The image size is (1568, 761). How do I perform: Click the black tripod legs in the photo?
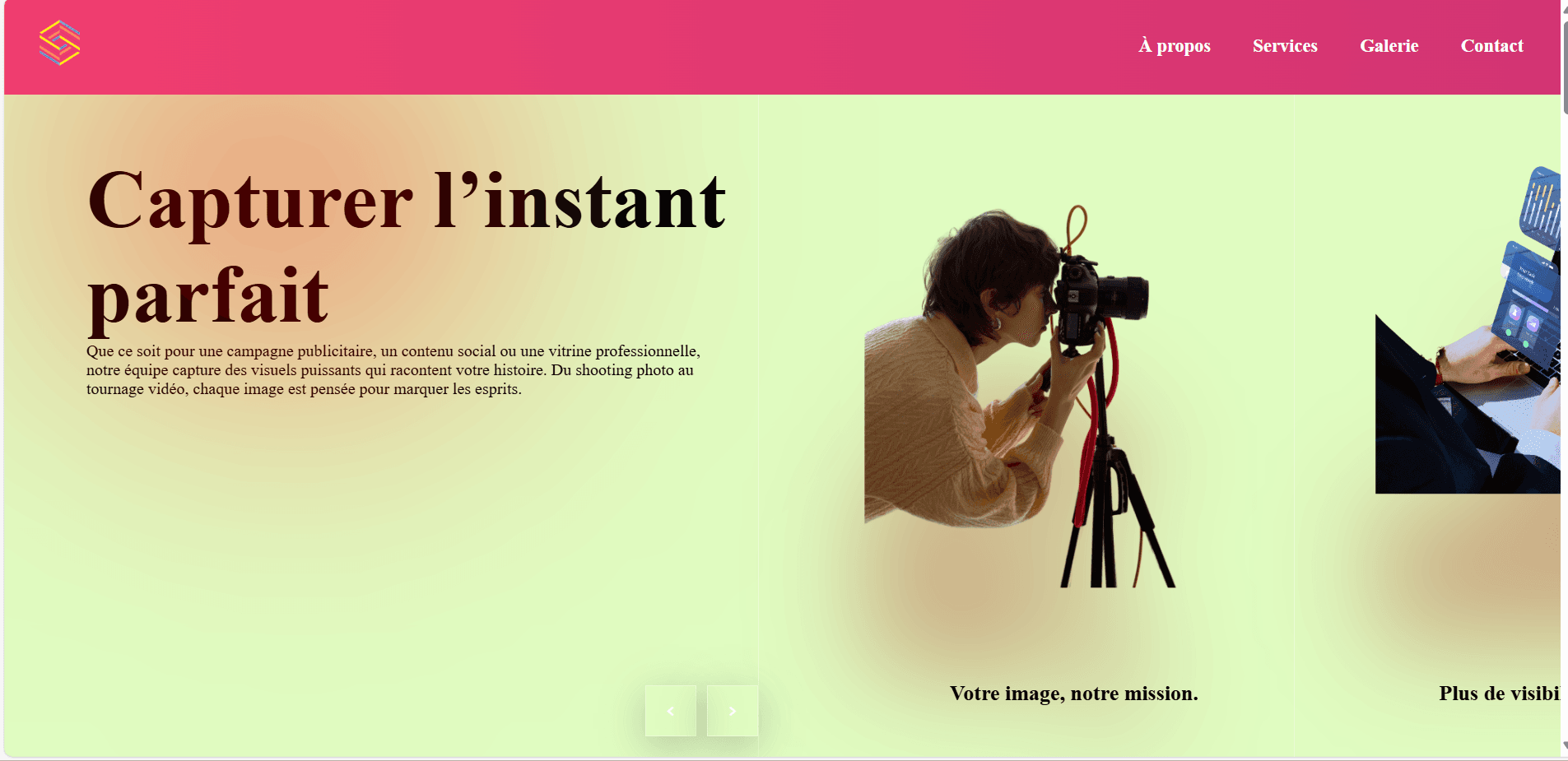[x=1115, y=518]
